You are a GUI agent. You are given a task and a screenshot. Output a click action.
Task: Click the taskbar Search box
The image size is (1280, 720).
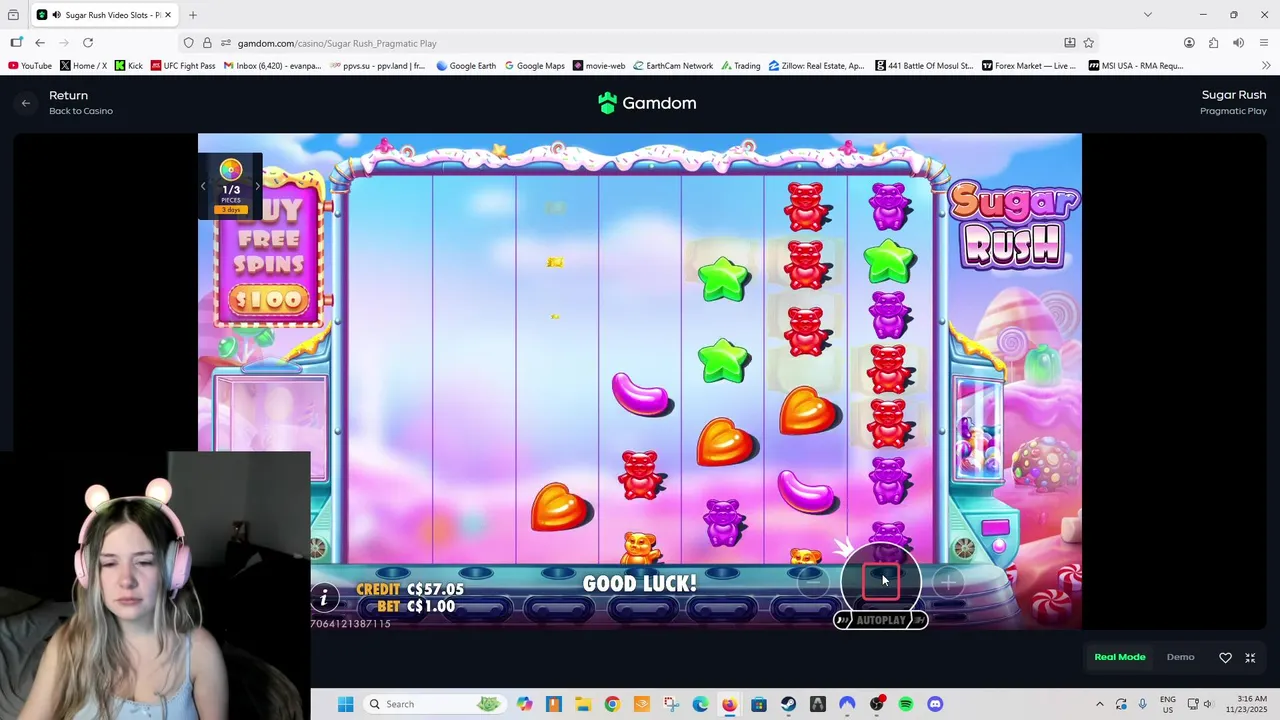[433, 704]
